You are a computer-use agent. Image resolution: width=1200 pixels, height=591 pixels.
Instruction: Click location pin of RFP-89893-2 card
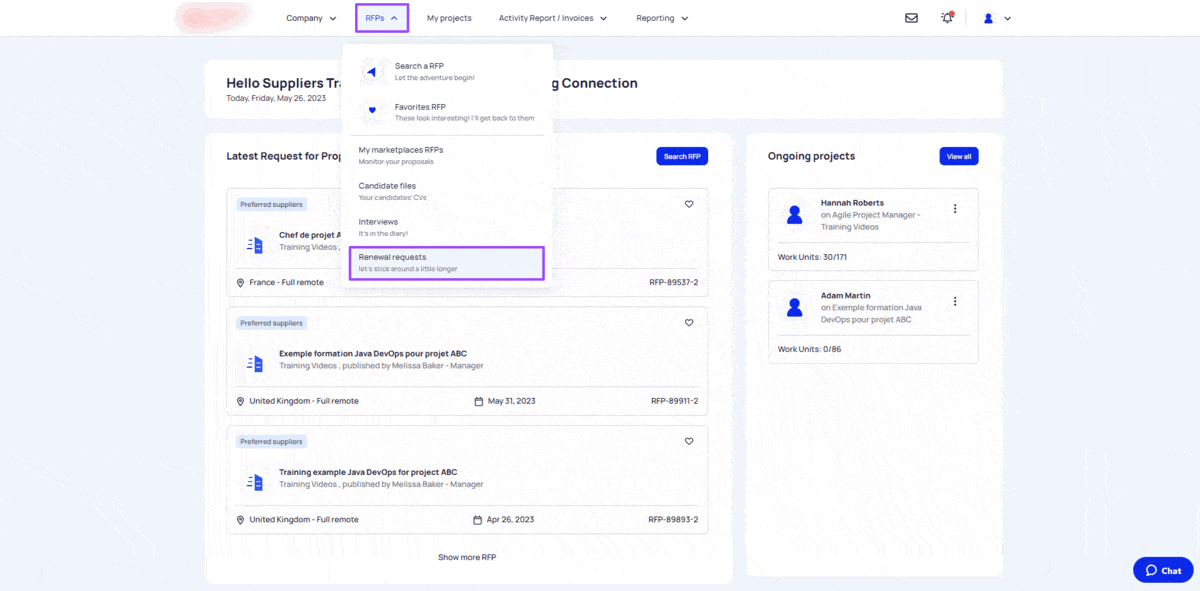(241, 520)
